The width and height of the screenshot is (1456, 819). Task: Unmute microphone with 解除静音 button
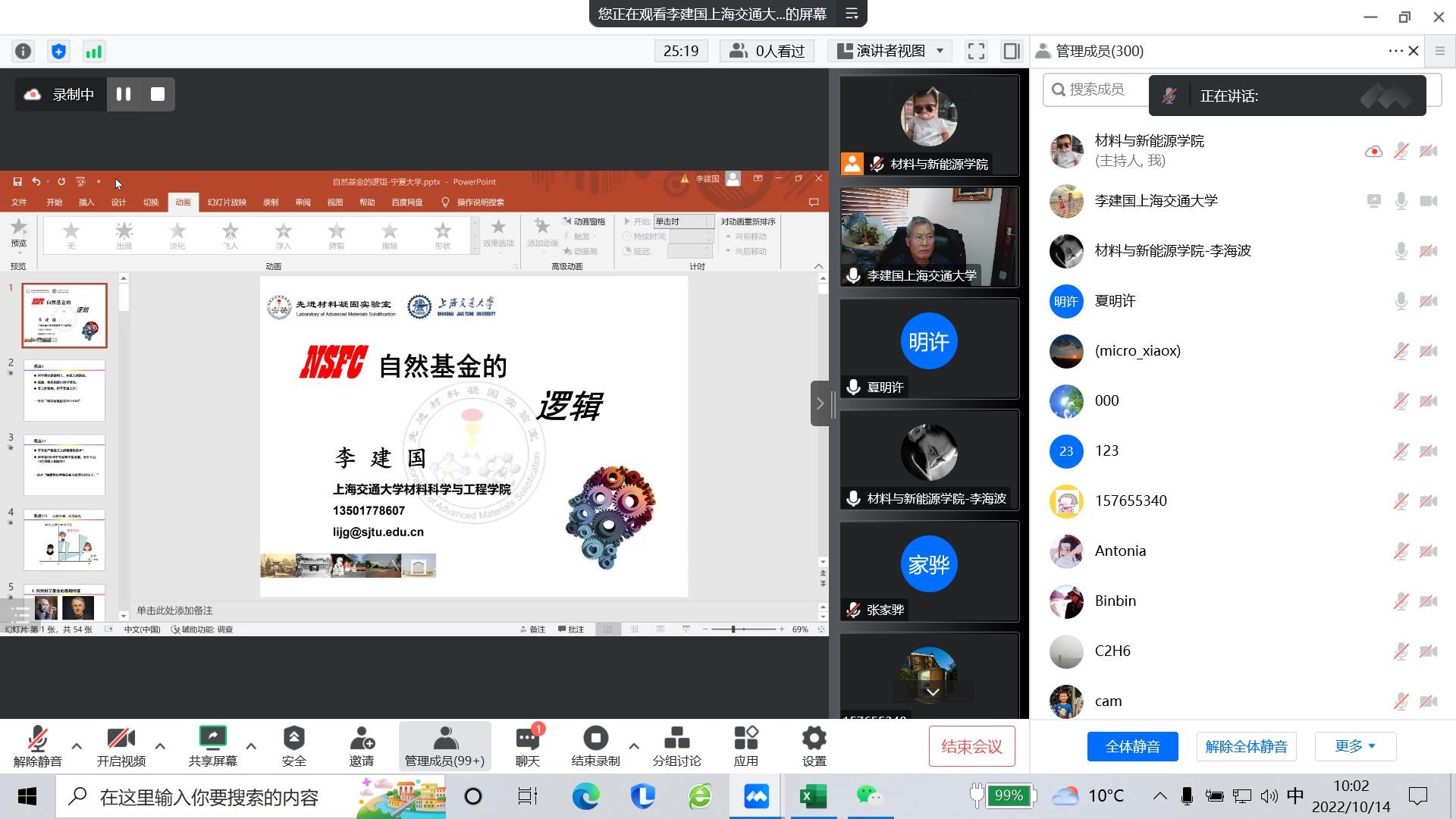pyautogui.click(x=37, y=745)
